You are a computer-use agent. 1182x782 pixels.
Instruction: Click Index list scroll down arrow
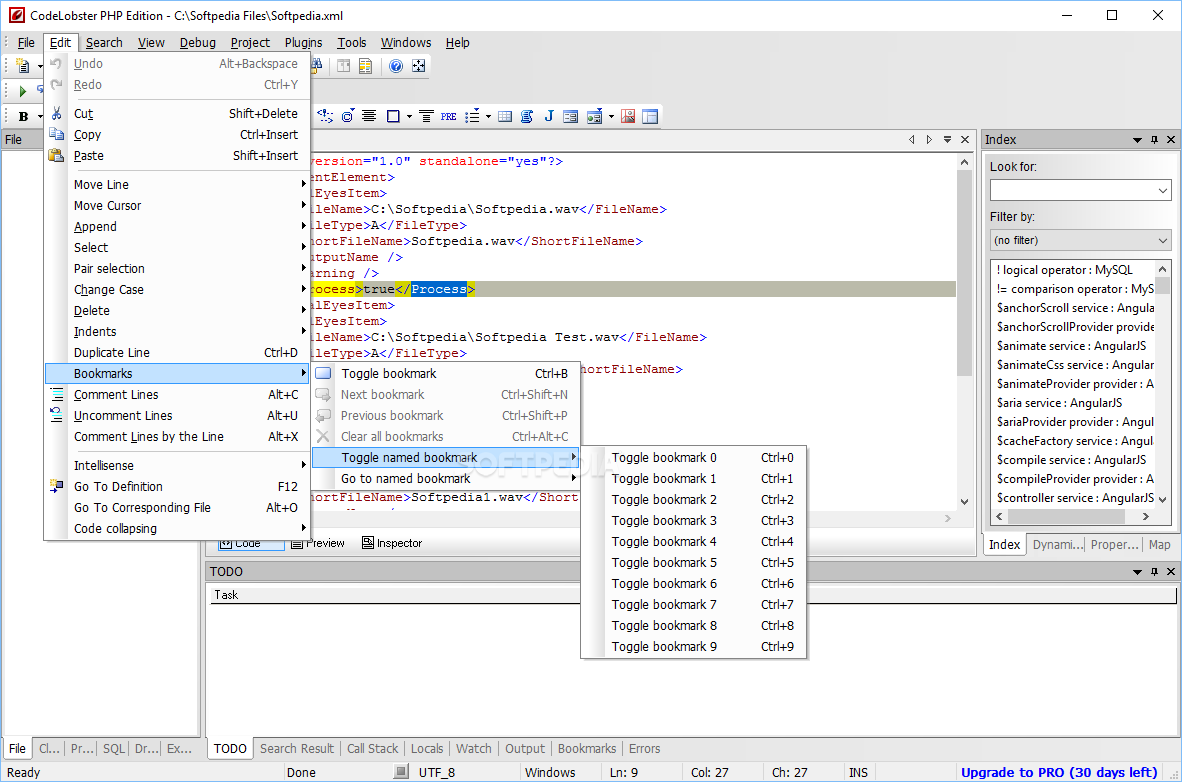click(1162, 499)
